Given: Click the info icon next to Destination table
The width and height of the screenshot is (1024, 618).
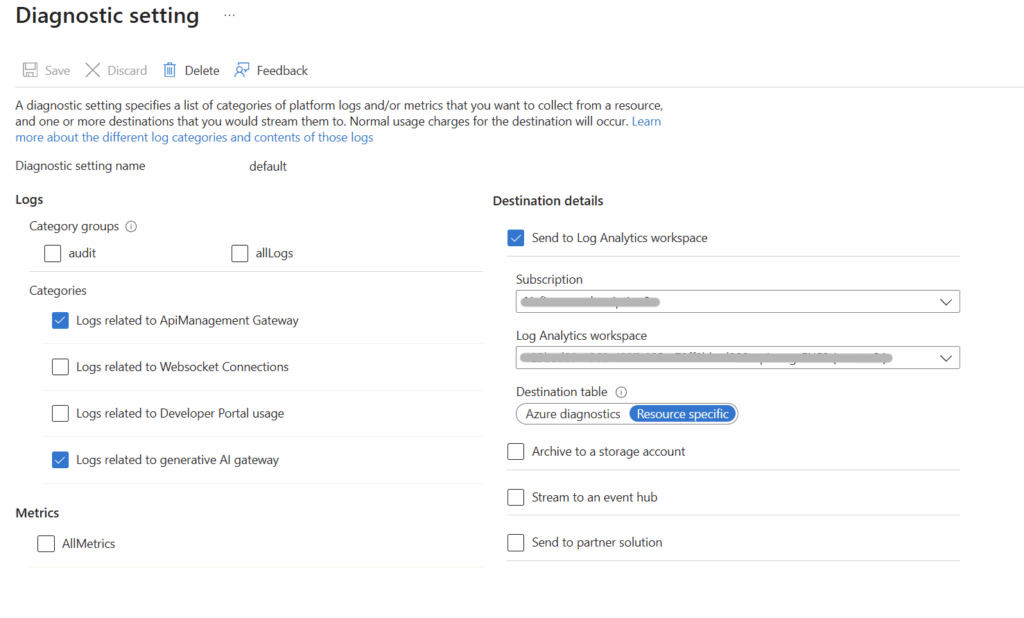Looking at the screenshot, I should tap(621, 392).
